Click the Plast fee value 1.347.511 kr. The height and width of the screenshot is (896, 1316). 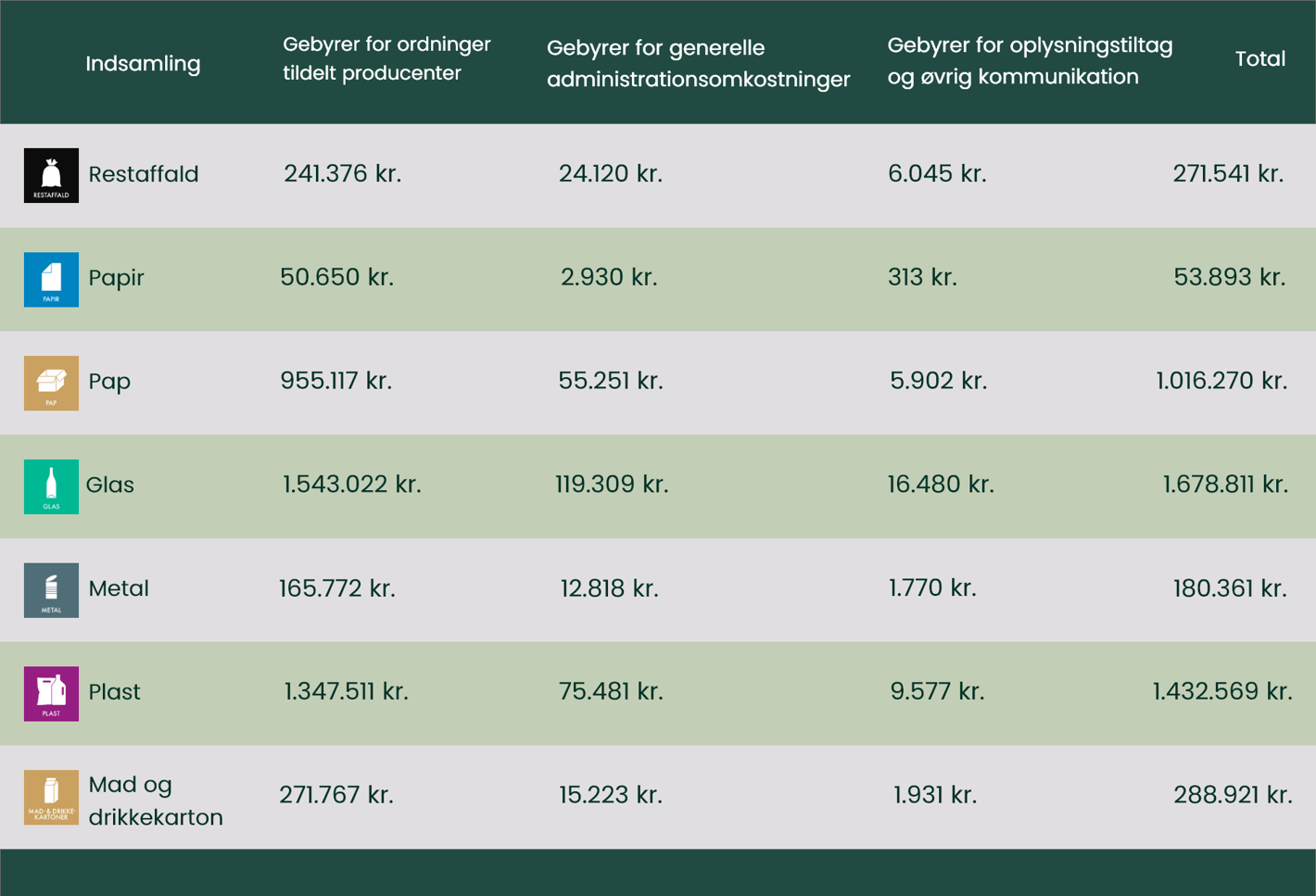tap(346, 692)
